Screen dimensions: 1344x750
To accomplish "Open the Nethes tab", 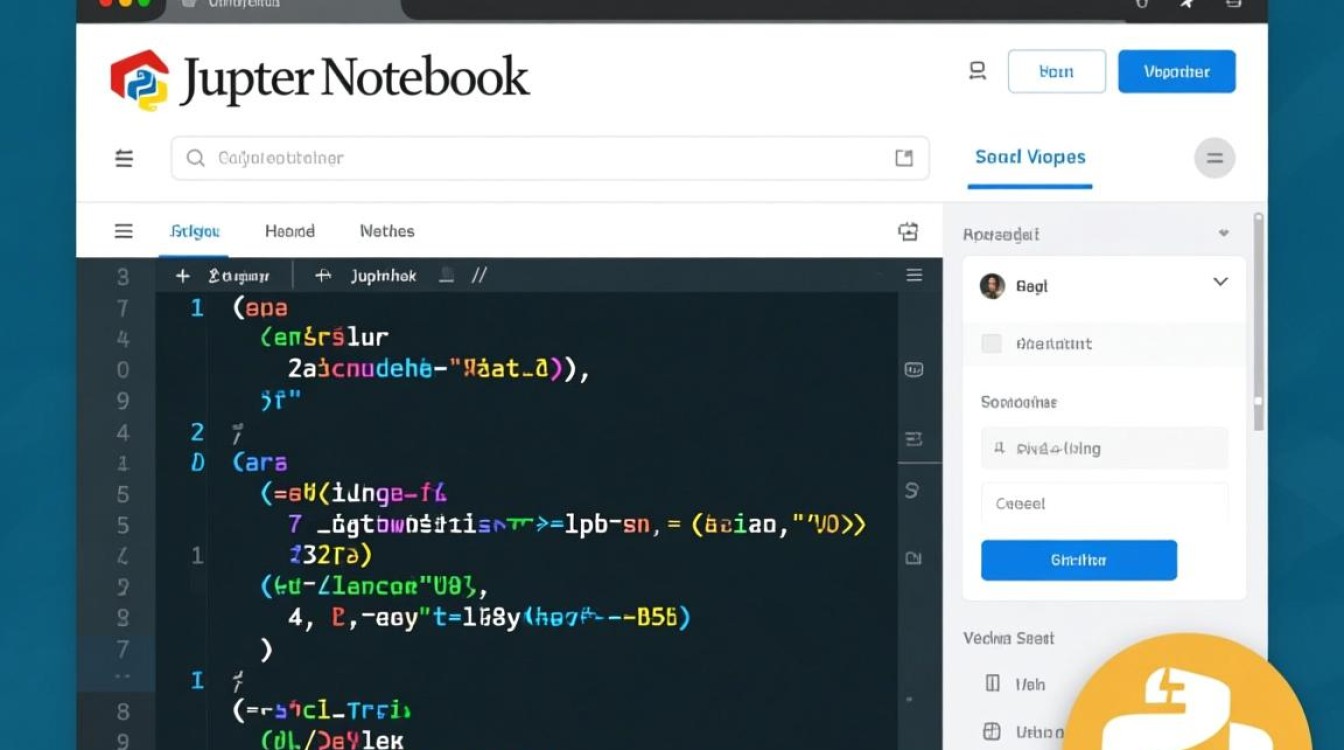I will point(387,231).
